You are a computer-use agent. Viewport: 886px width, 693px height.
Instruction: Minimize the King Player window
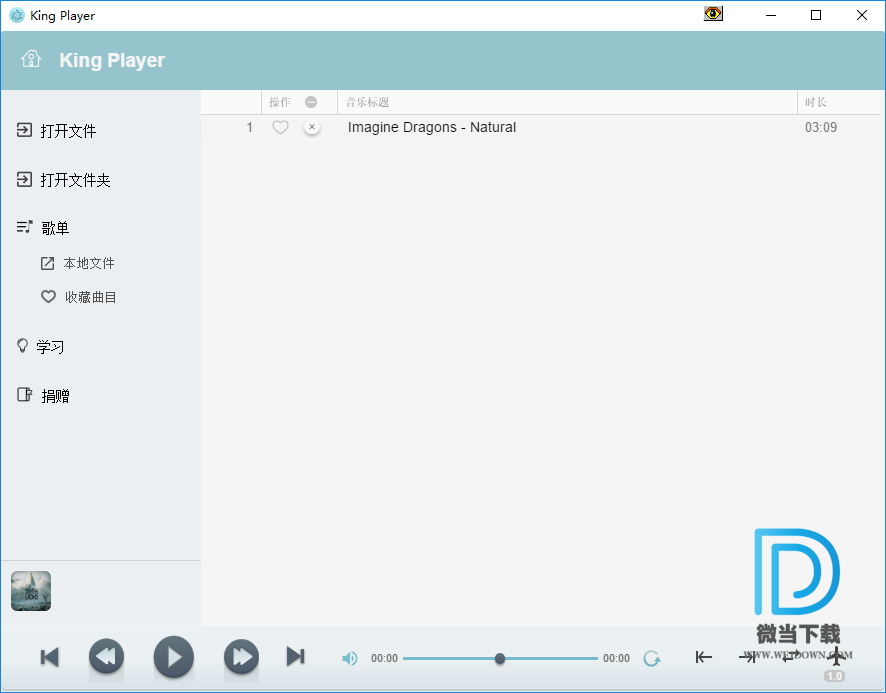tap(771, 15)
